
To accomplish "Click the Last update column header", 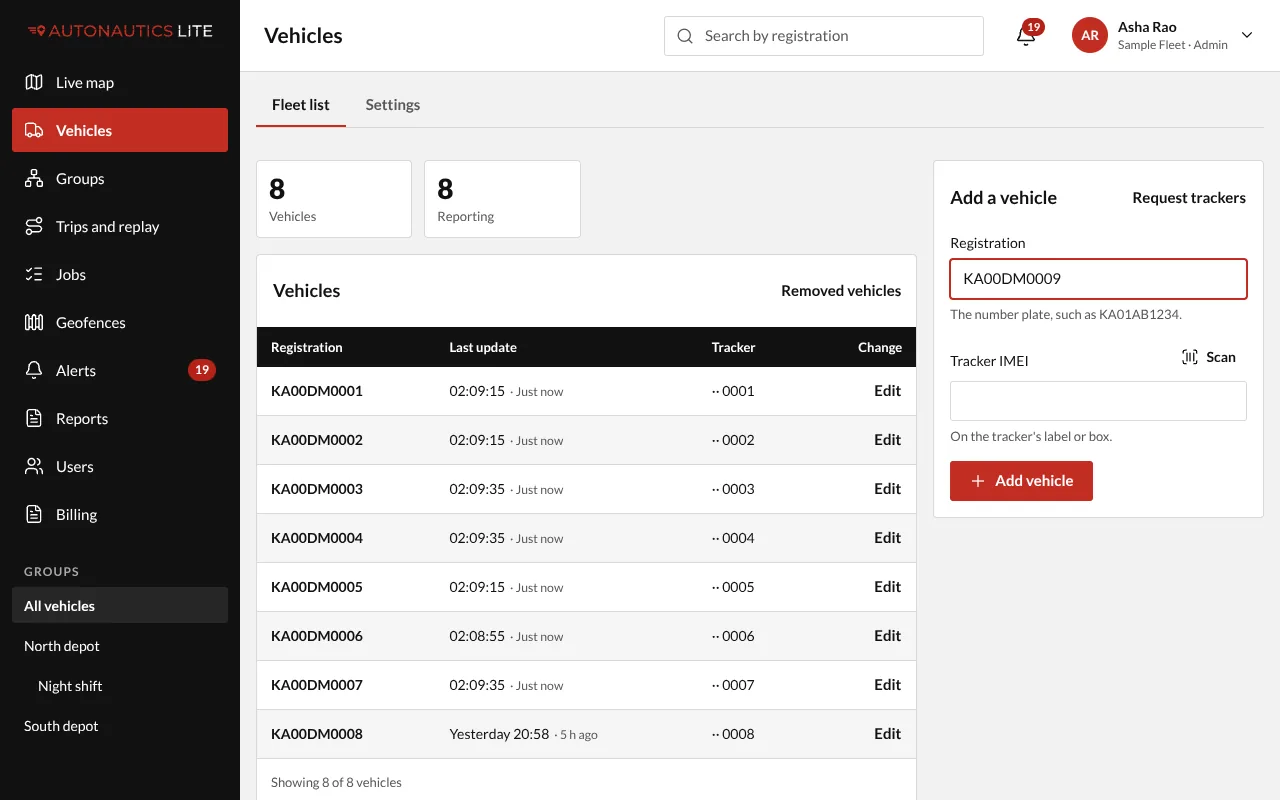I will pos(483,347).
